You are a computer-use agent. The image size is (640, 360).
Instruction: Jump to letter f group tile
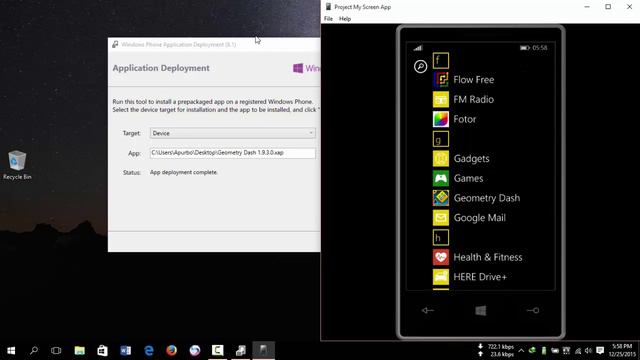(441, 60)
